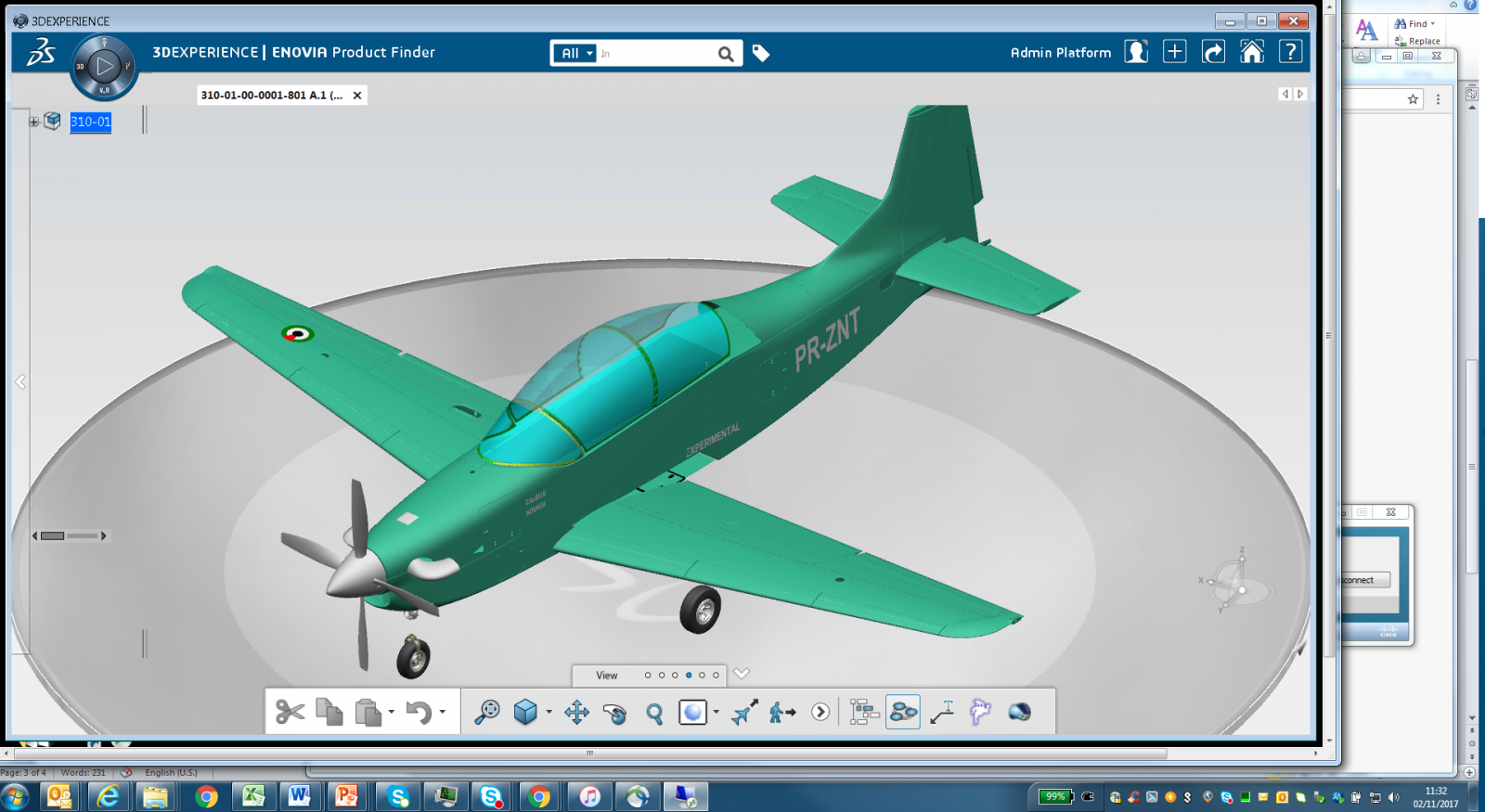Open the 3DEXPERIENCE compass play button
The width and height of the screenshot is (1485, 812).
pyautogui.click(x=105, y=66)
